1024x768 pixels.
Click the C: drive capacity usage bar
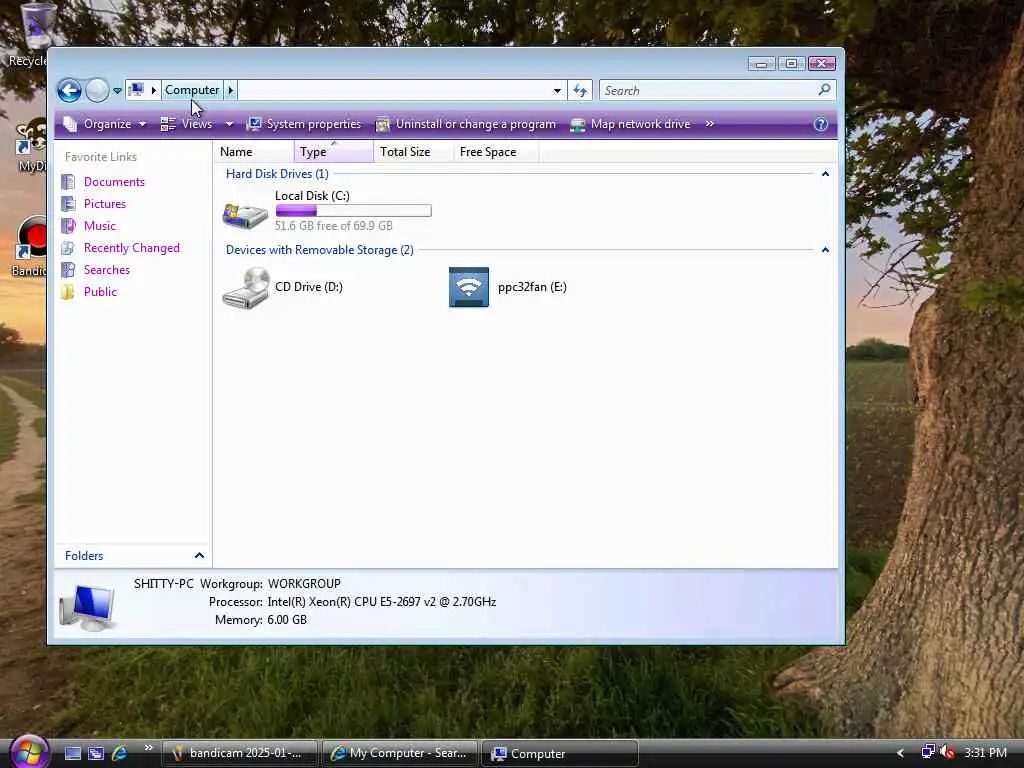[x=353, y=210]
